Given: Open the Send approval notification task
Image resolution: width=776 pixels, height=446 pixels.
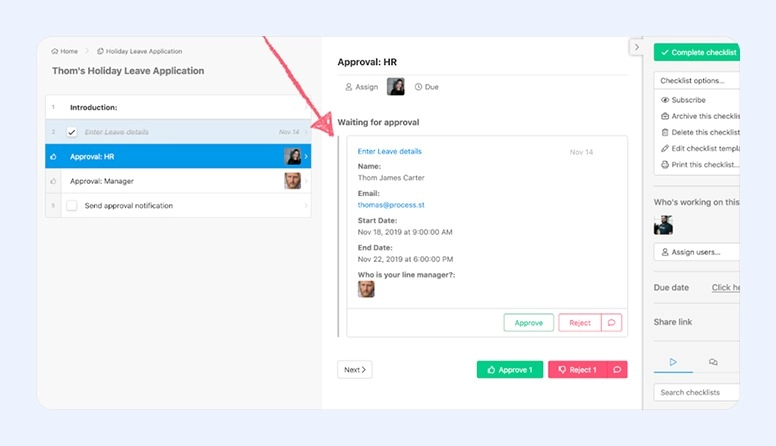Looking at the screenshot, I should point(178,205).
